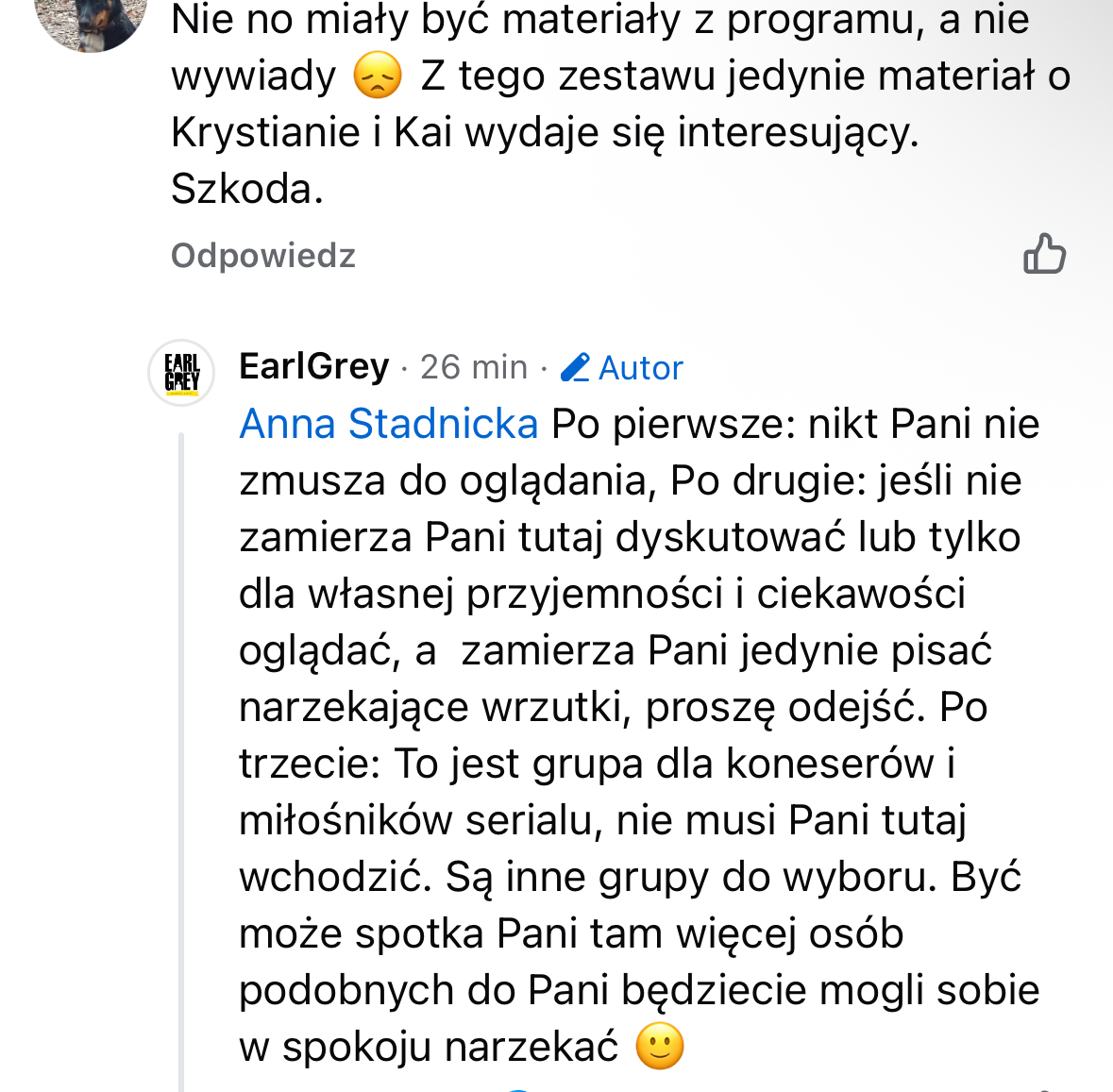Click the smiling emoji ending the reply
This screenshot has width=1113, height=1092.
coord(660,1046)
